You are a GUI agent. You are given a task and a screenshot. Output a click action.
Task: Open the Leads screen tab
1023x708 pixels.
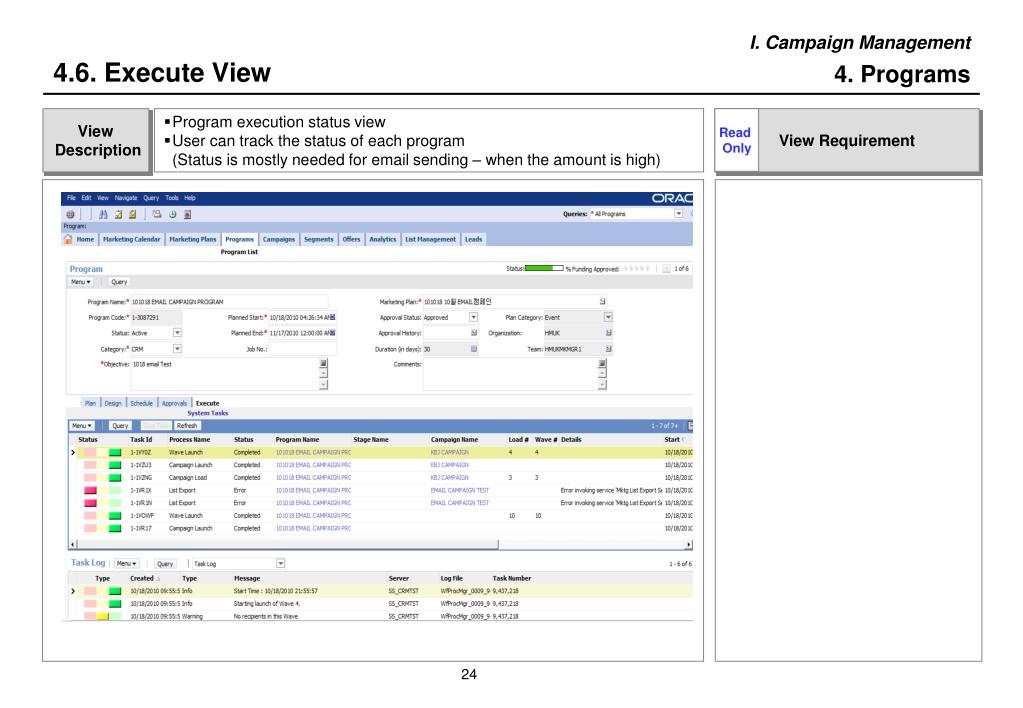474,239
